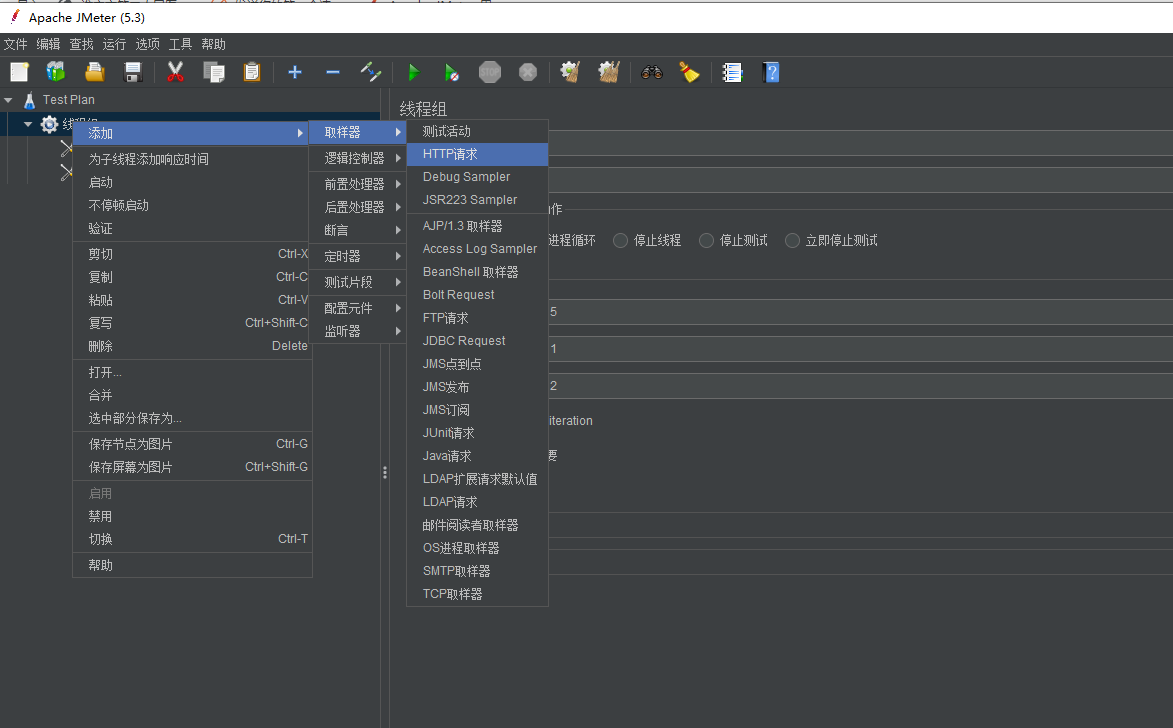Viewport: 1173px width, 728px height.
Task: Click the Clear results broom icon
Action: point(570,72)
